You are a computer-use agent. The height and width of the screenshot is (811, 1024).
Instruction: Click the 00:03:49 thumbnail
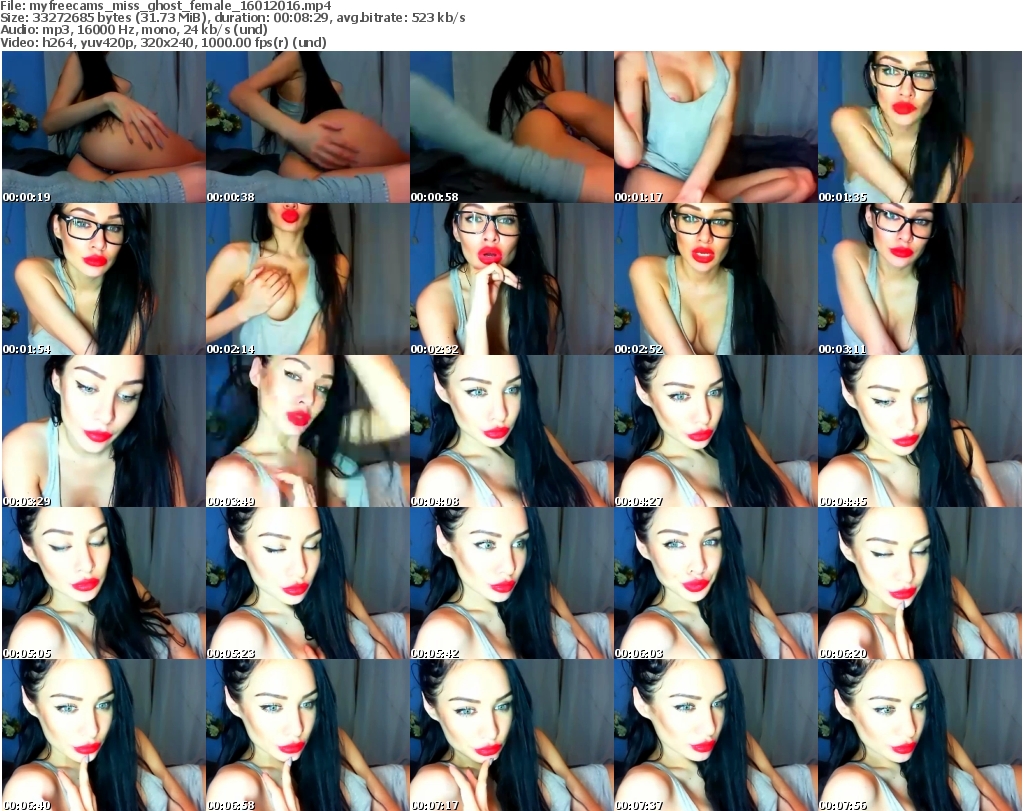pos(308,431)
